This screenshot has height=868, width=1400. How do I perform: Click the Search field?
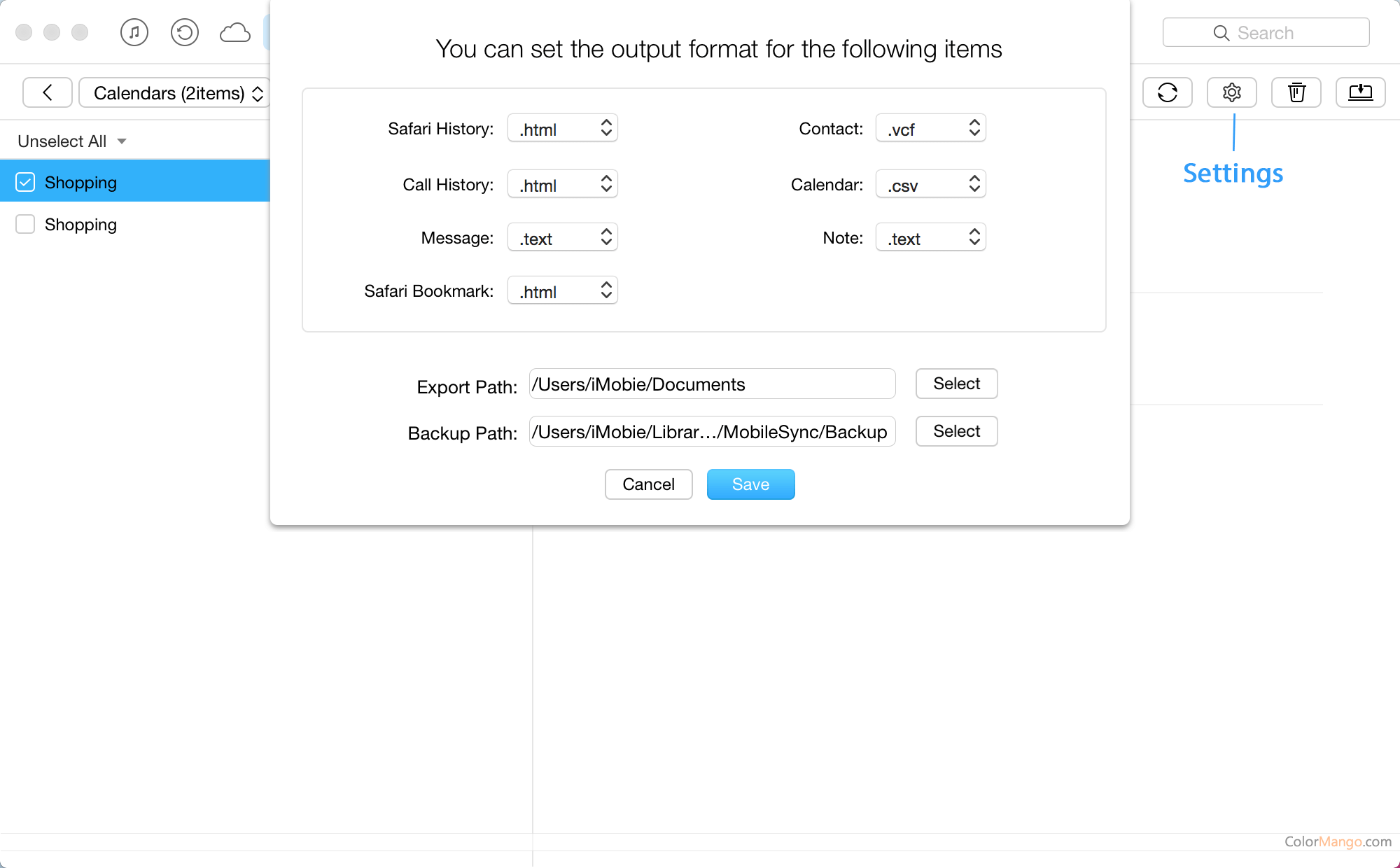[1266, 33]
